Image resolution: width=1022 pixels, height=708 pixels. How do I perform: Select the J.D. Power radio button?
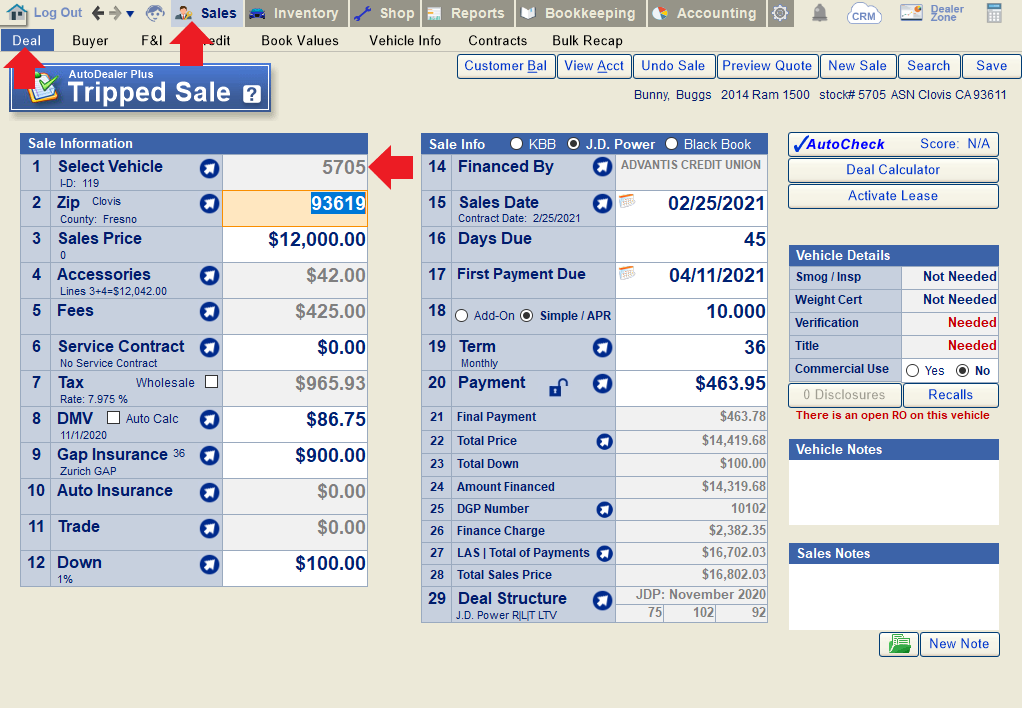click(x=573, y=143)
